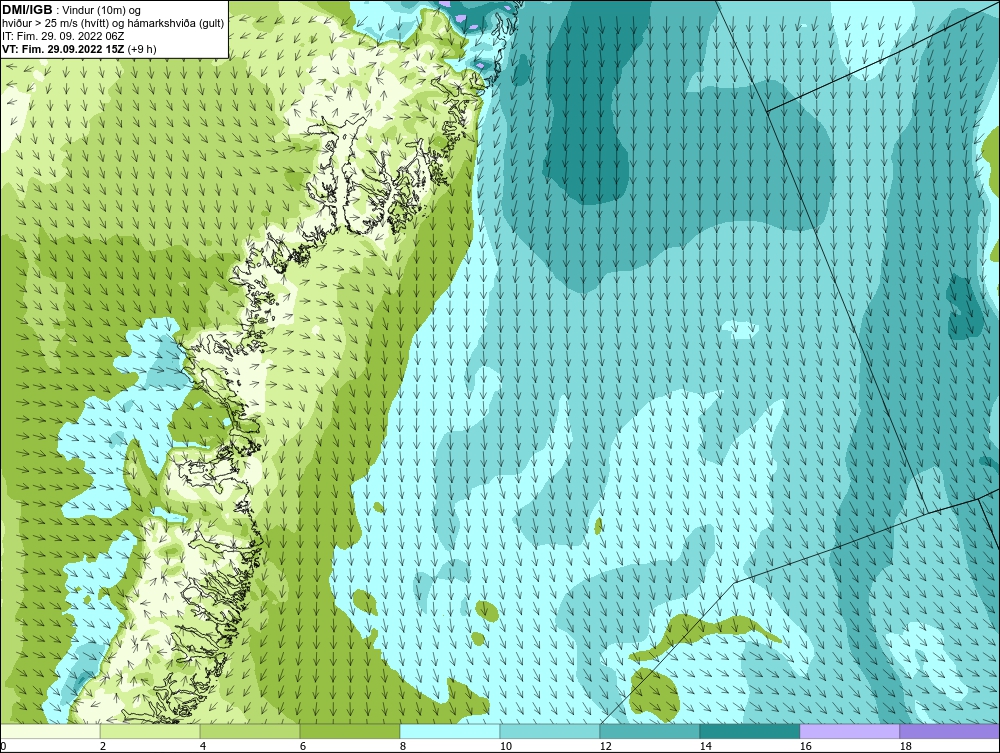The height and width of the screenshot is (753, 1000).
Task: Click the purple swatch above 18 m/s
Action: [x=950, y=731]
